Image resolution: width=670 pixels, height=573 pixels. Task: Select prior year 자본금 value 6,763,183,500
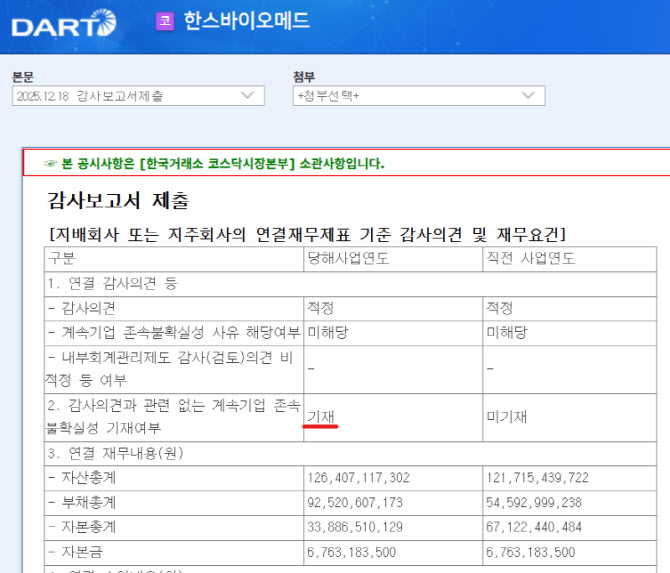click(530, 552)
